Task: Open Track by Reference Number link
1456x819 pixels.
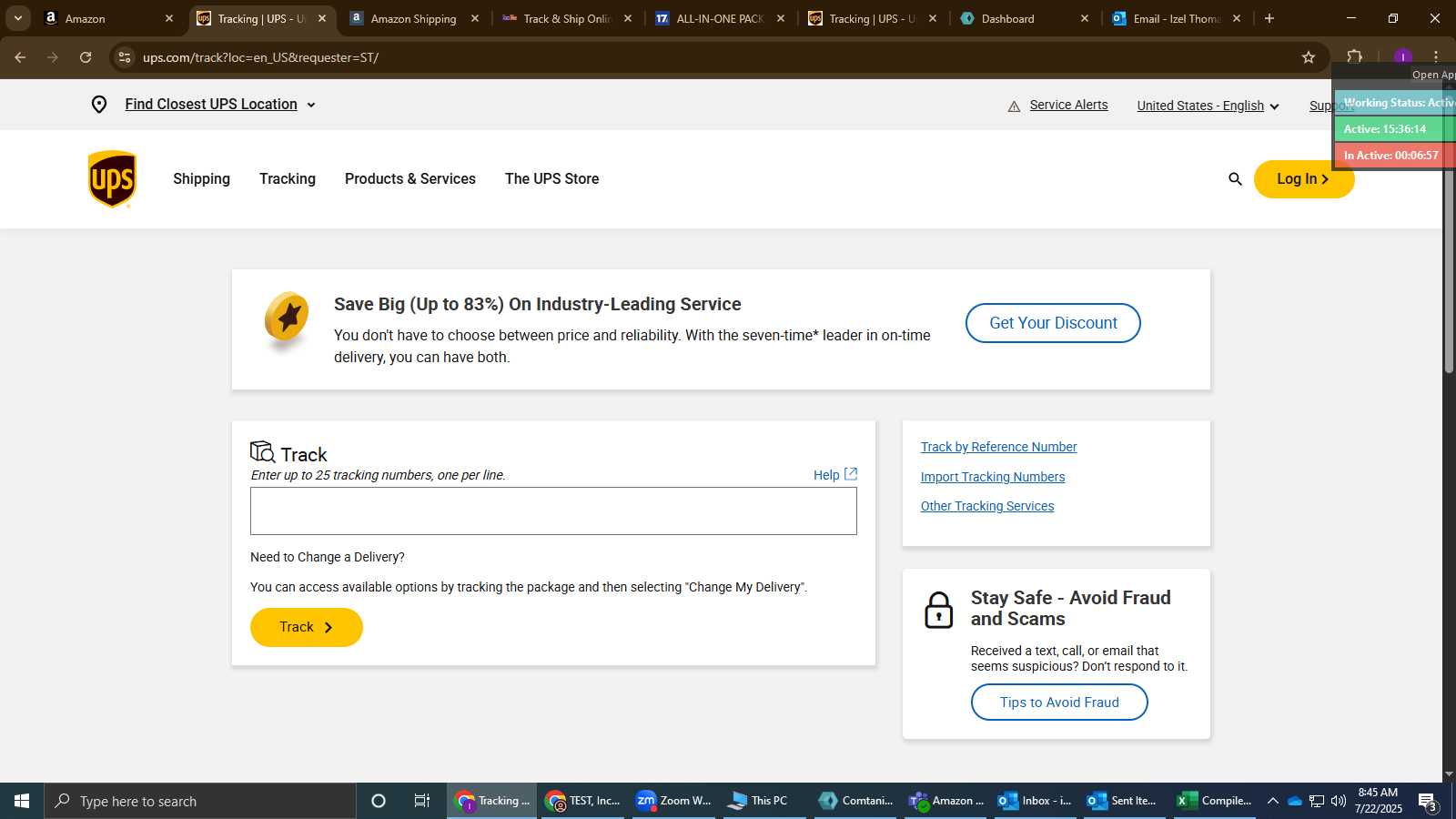Action: coord(998,447)
